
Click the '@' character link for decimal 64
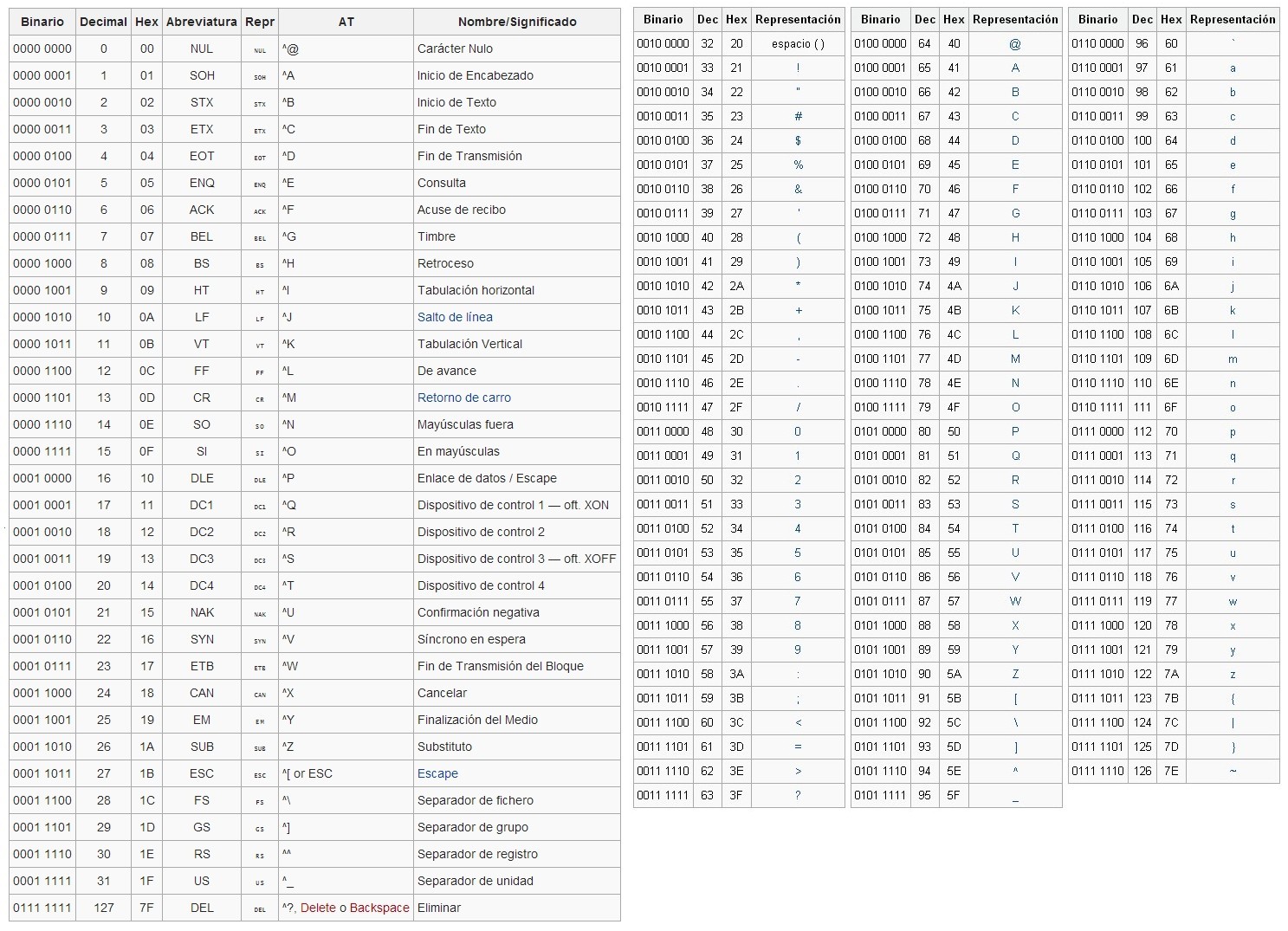(x=1015, y=43)
